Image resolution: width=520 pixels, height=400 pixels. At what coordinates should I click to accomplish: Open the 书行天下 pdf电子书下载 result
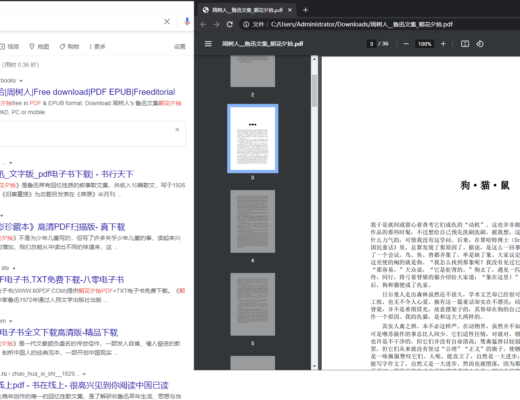(x=67, y=174)
